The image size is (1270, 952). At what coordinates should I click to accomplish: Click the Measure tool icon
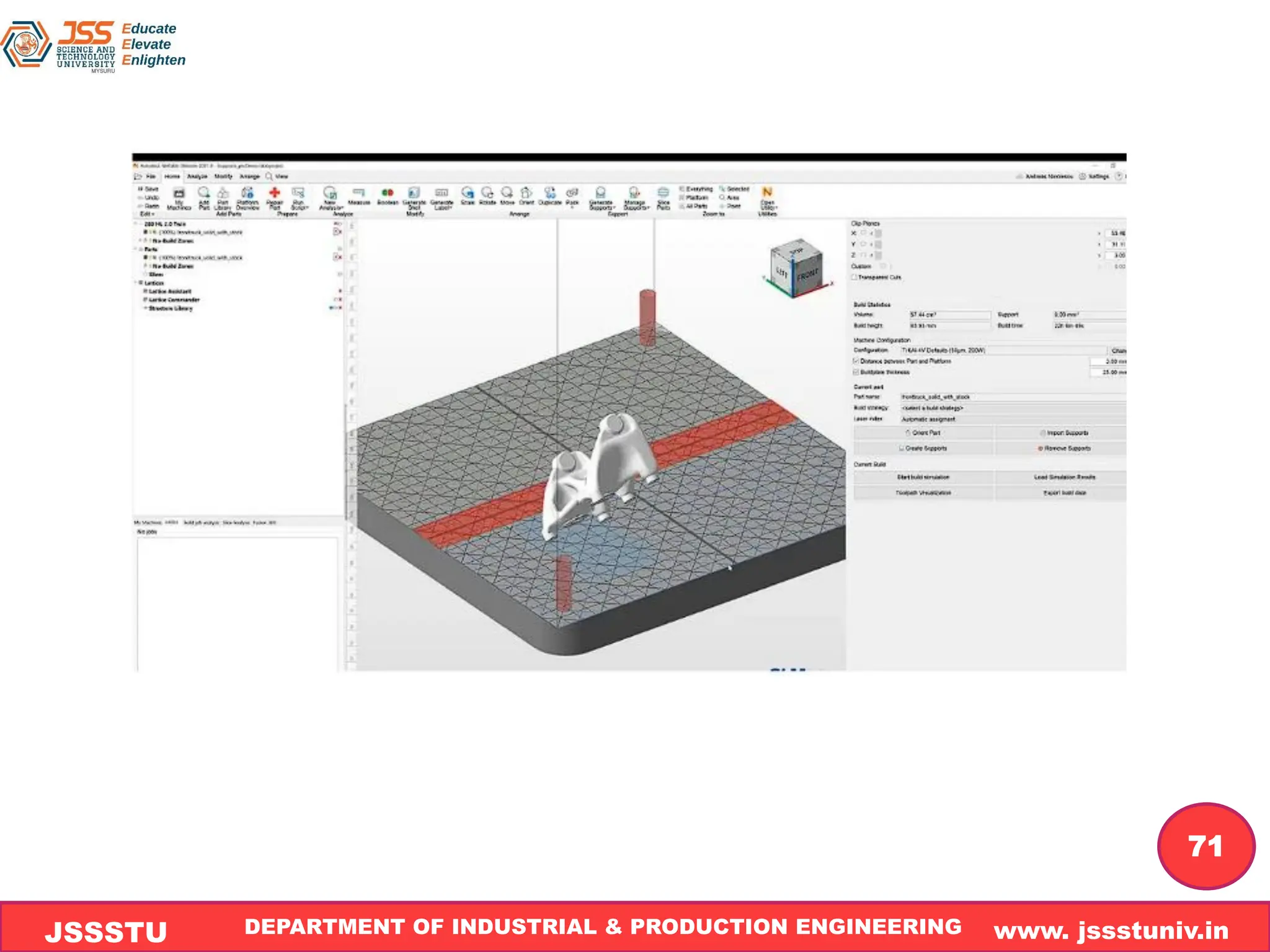(x=358, y=193)
